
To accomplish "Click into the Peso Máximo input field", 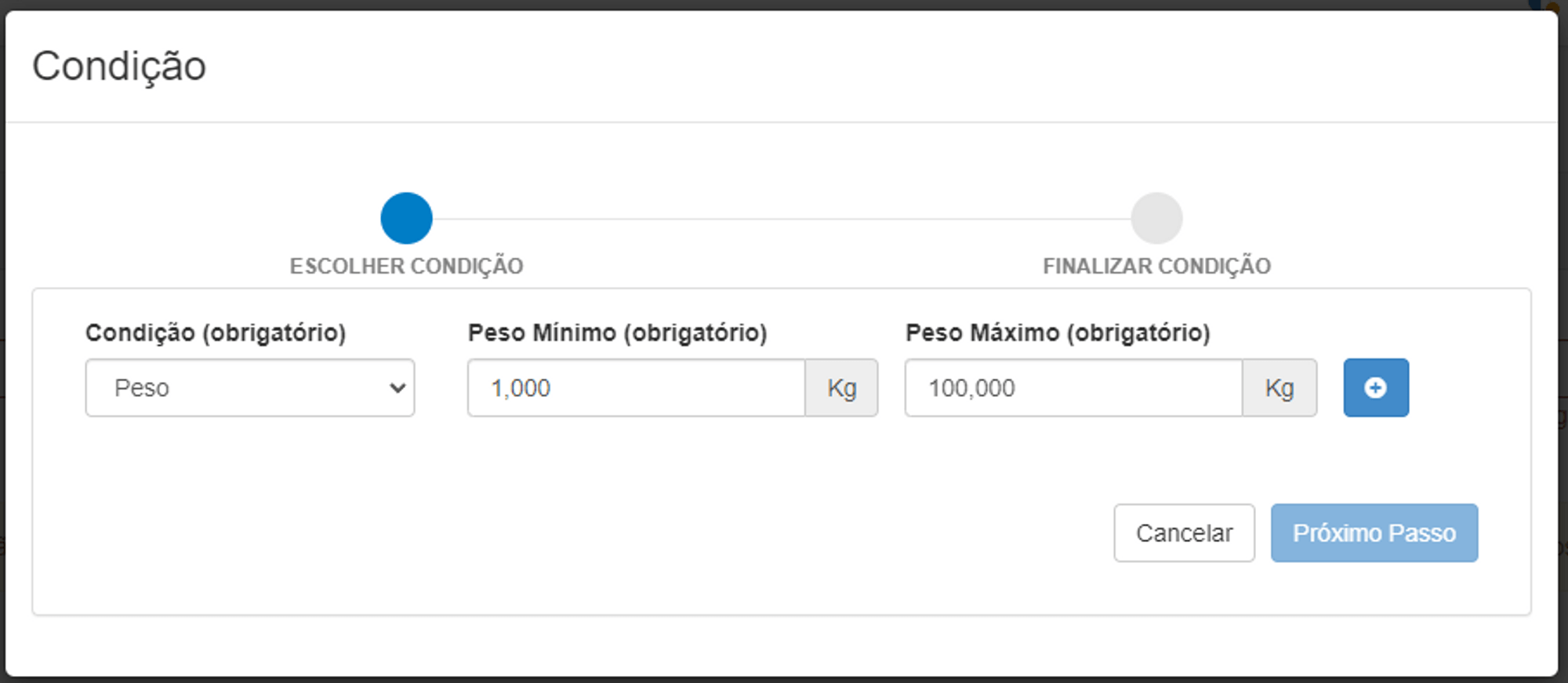I will pos(1074,387).
